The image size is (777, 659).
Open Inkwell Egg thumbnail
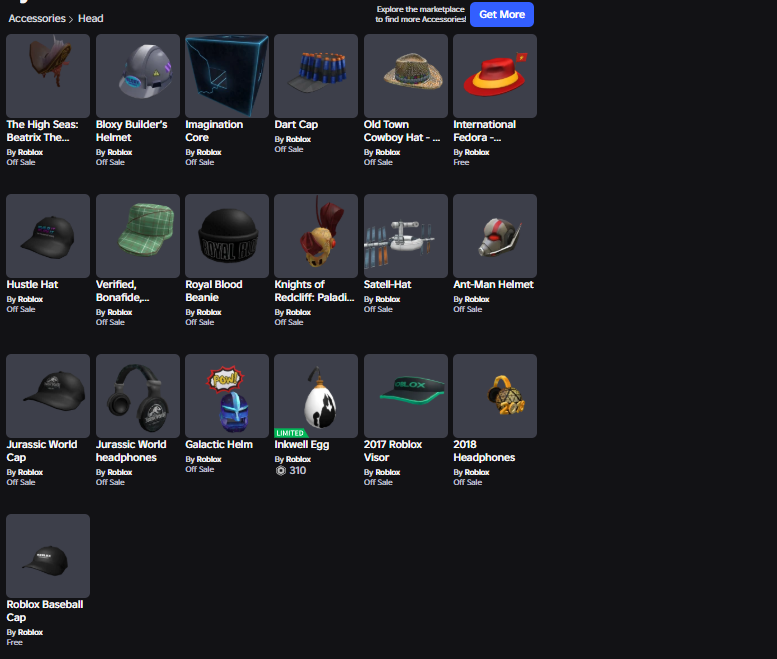pyautogui.click(x=316, y=396)
